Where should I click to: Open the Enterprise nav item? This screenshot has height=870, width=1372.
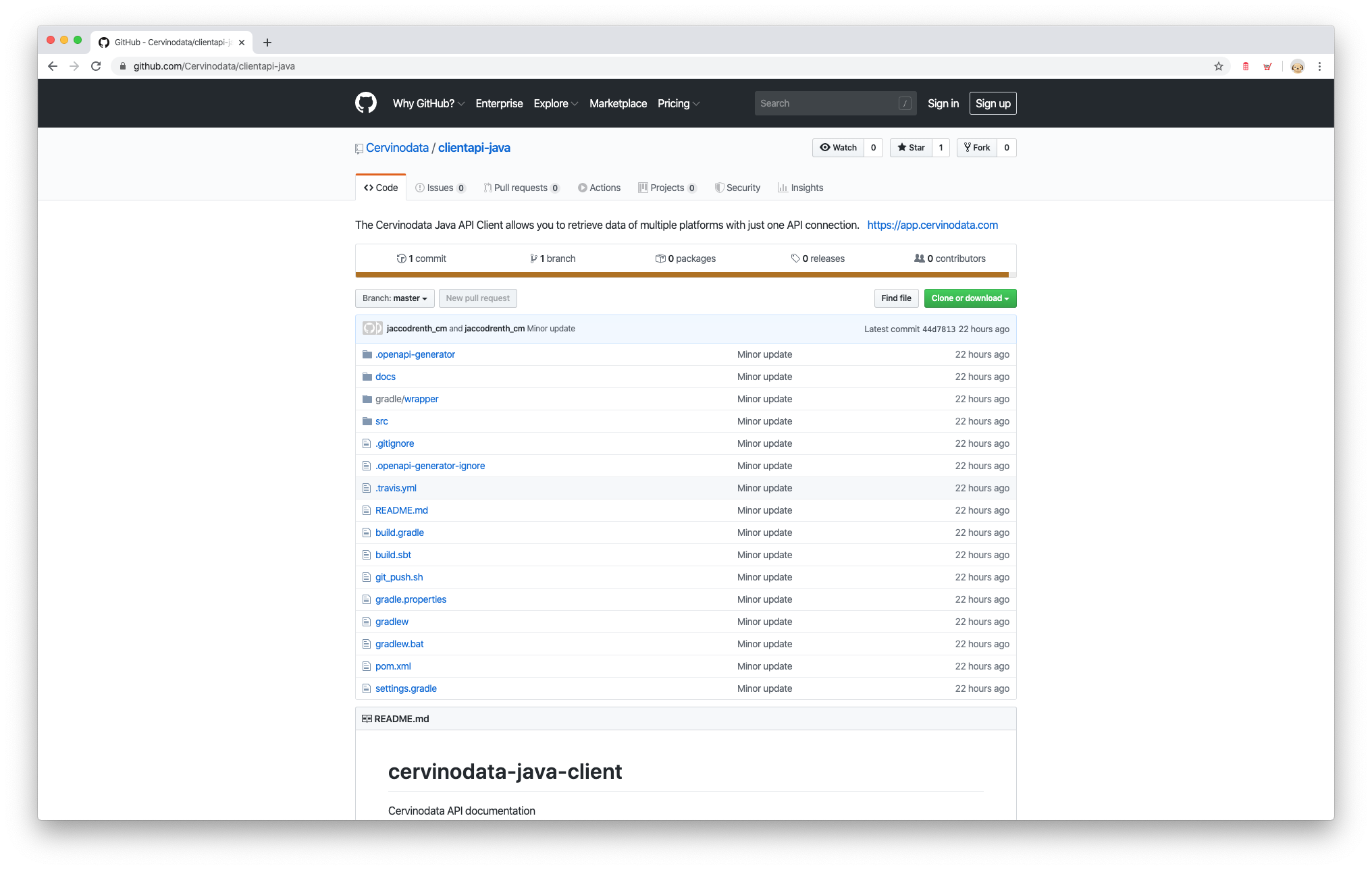coord(499,103)
